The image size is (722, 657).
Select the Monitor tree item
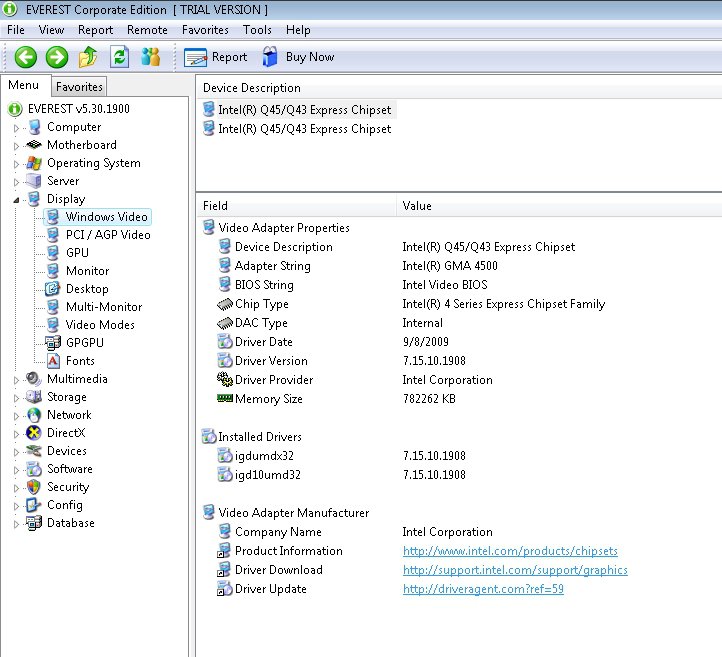click(x=87, y=271)
